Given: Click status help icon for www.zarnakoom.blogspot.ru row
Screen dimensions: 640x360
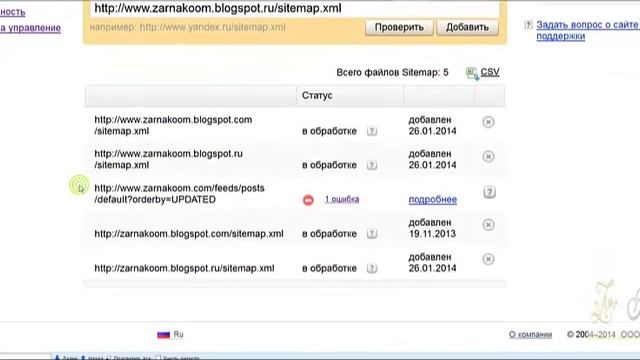Looking at the screenshot, I should tap(371, 165).
